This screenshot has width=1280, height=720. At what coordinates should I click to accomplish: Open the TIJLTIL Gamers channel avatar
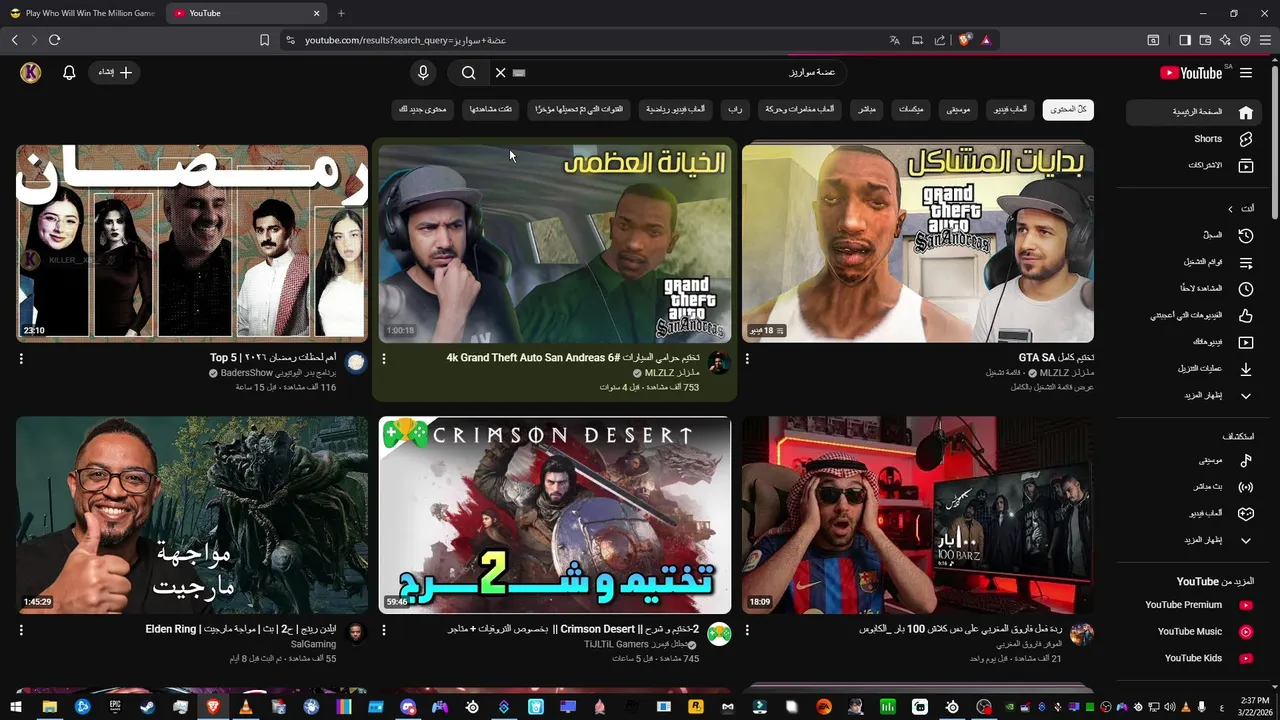tap(719, 634)
